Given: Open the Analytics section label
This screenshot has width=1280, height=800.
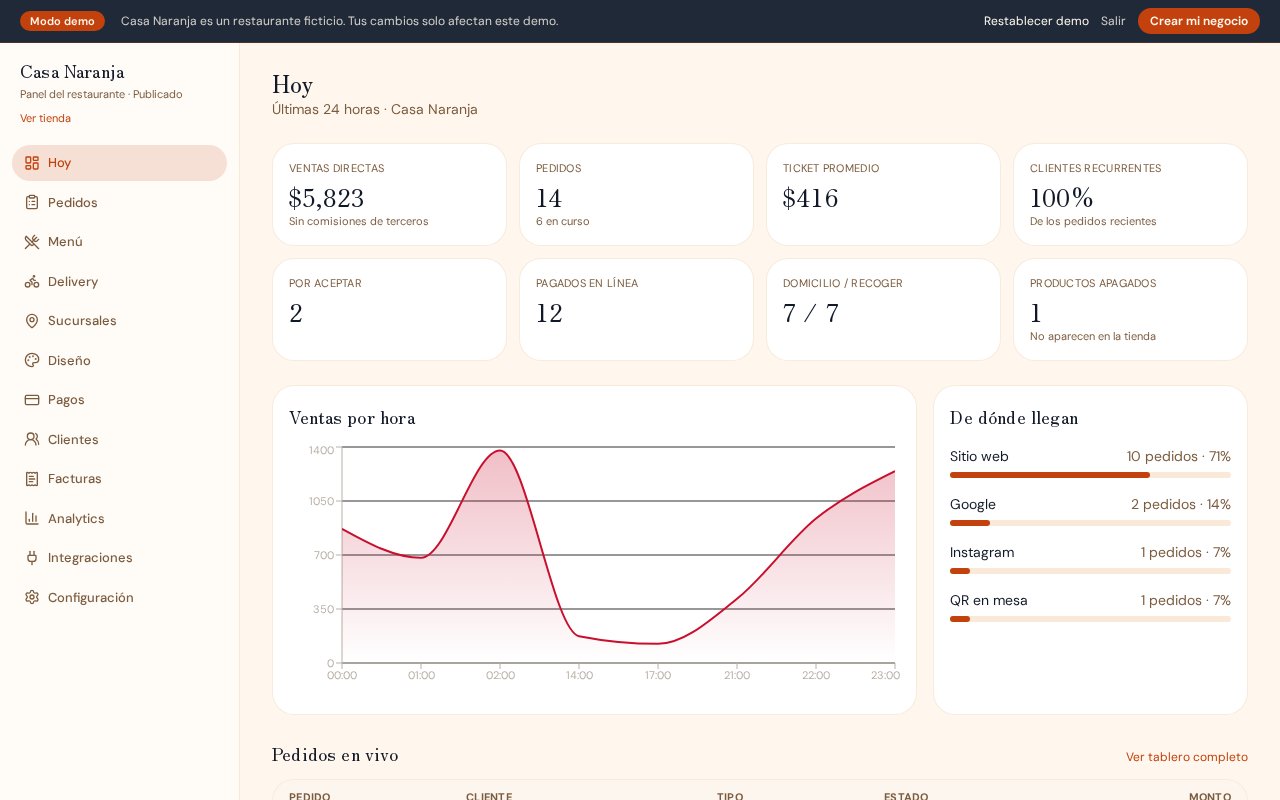Looking at the screenshot, I should pos(76,518).
